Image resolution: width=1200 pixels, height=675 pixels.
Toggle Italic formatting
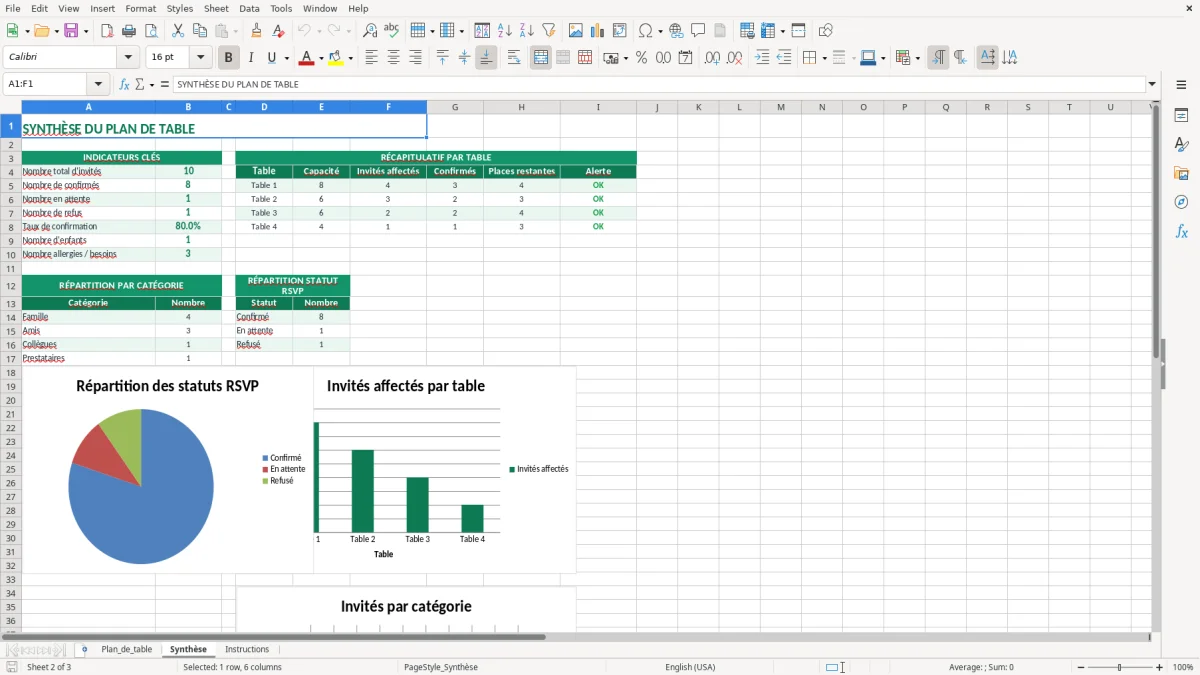250,58
